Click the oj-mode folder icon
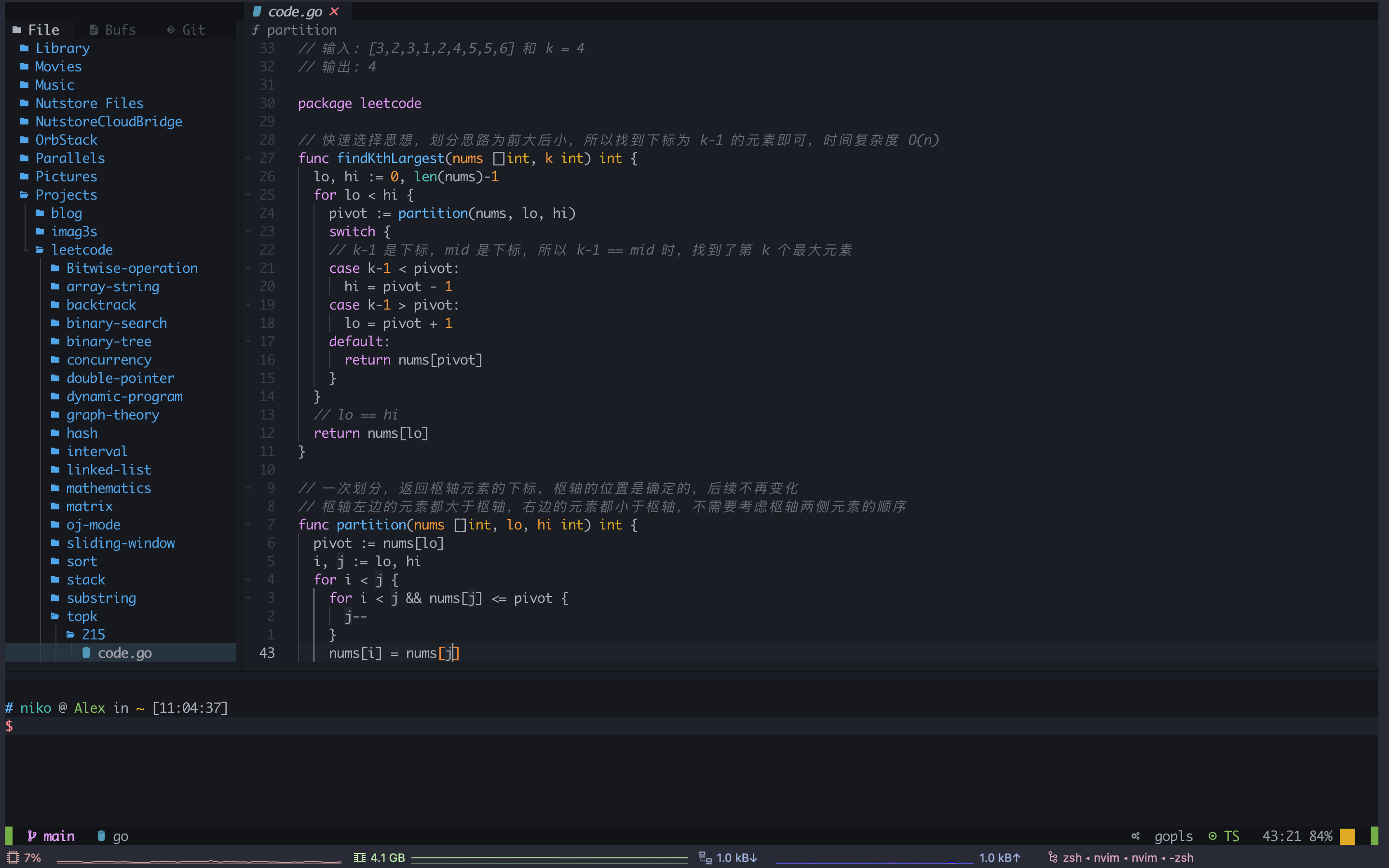Viewport: 1389px width, 868px height. click(x=55, y=525)
